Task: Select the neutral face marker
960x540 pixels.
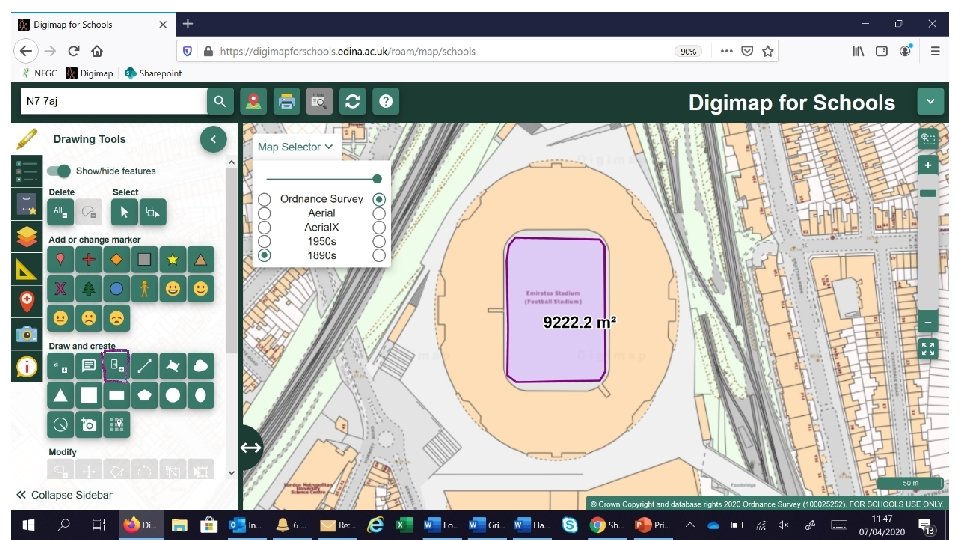Action: [60, 318]
